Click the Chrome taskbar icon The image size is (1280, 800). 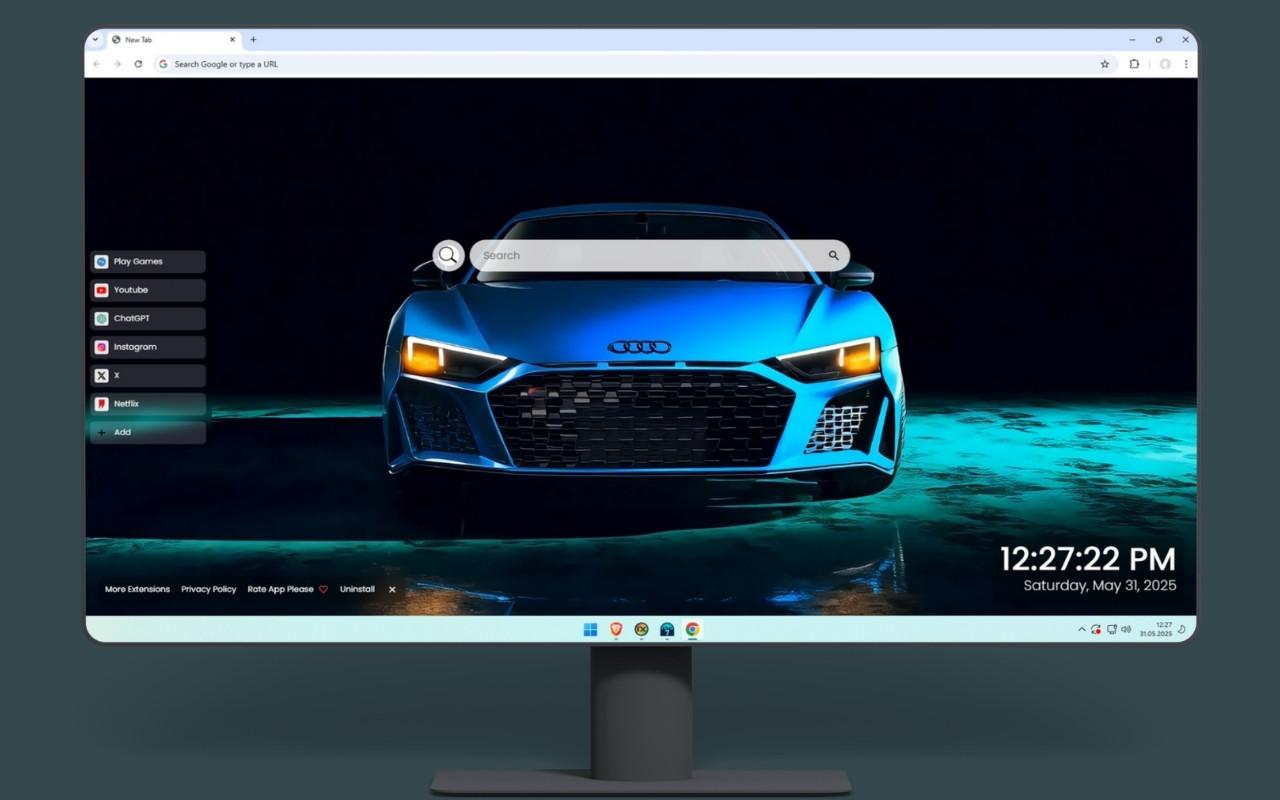tap(692, 629)
